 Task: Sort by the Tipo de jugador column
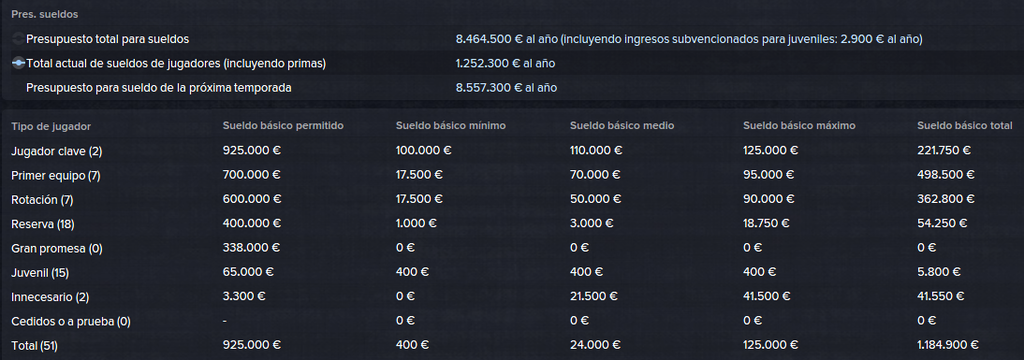51,126
